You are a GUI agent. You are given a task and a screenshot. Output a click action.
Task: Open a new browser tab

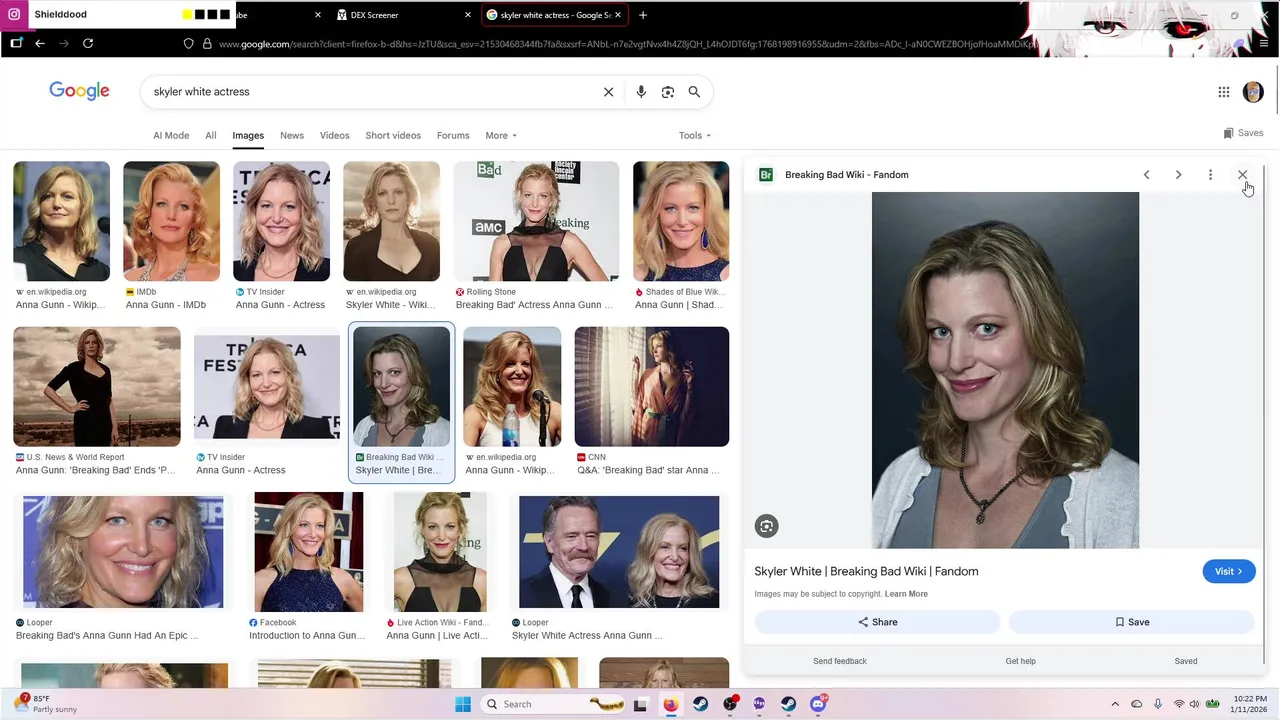tap(643, 15)
